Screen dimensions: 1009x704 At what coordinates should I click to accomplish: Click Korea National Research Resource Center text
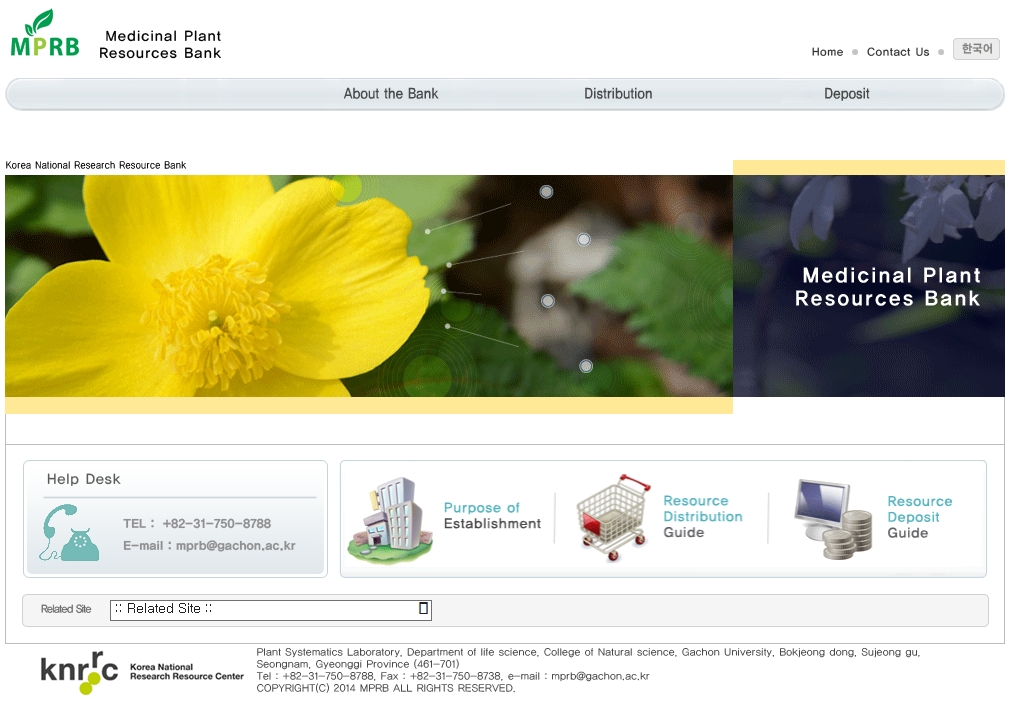[187, 672]
